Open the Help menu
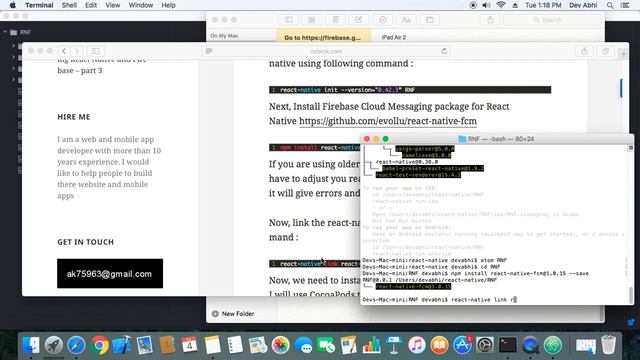The width and height of the screenshot is (640, 360). [x=168, y=5]
